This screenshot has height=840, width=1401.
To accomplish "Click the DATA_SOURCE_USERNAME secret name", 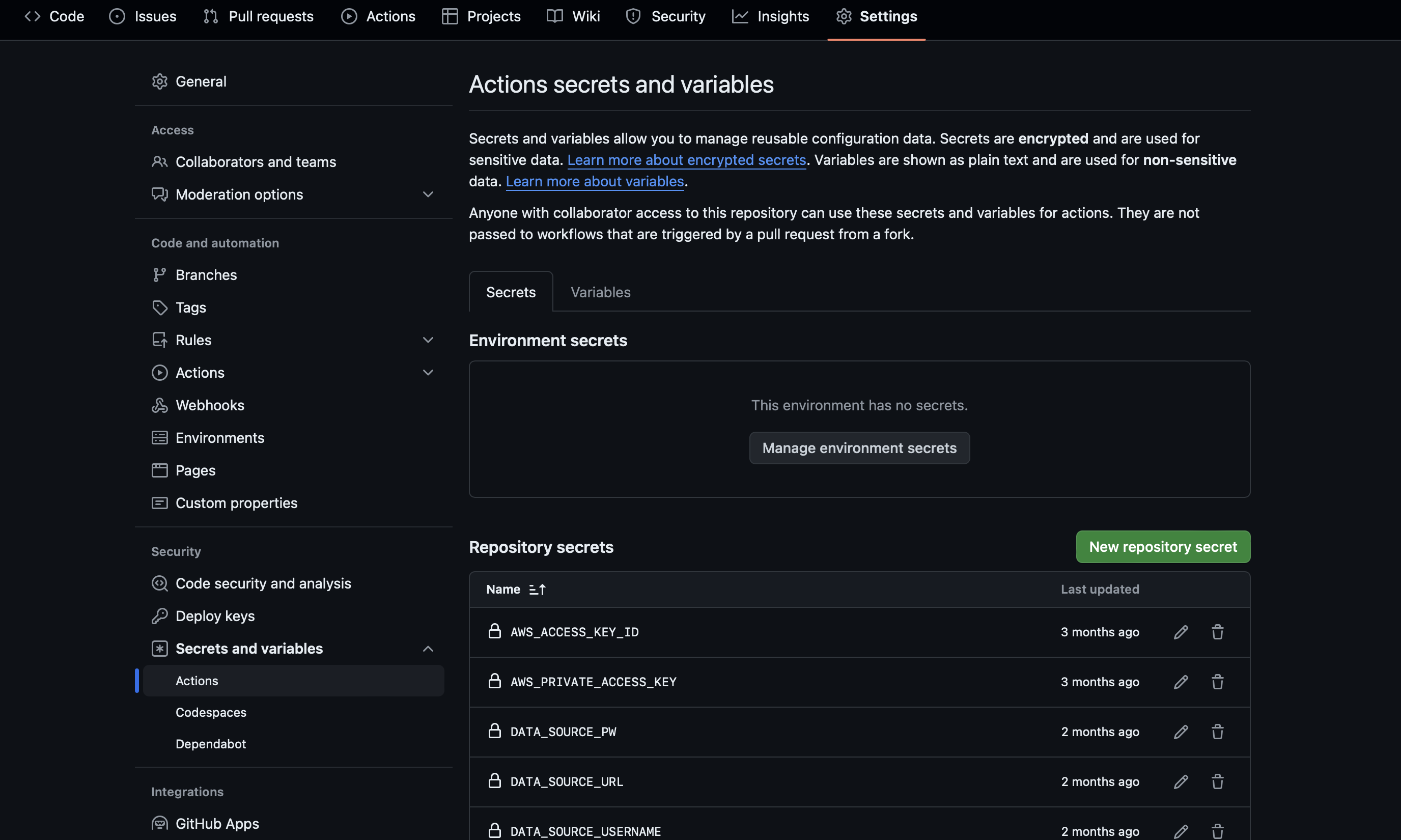I will click(x=585, y=831).
